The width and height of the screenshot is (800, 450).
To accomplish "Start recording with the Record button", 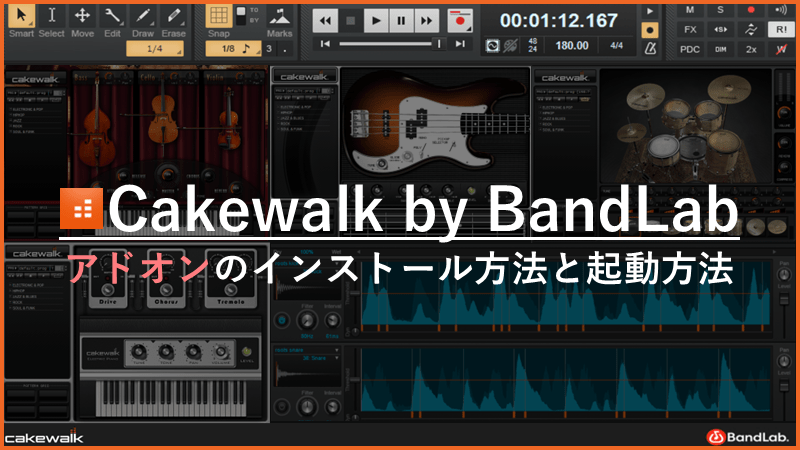I will coord(460,21).
